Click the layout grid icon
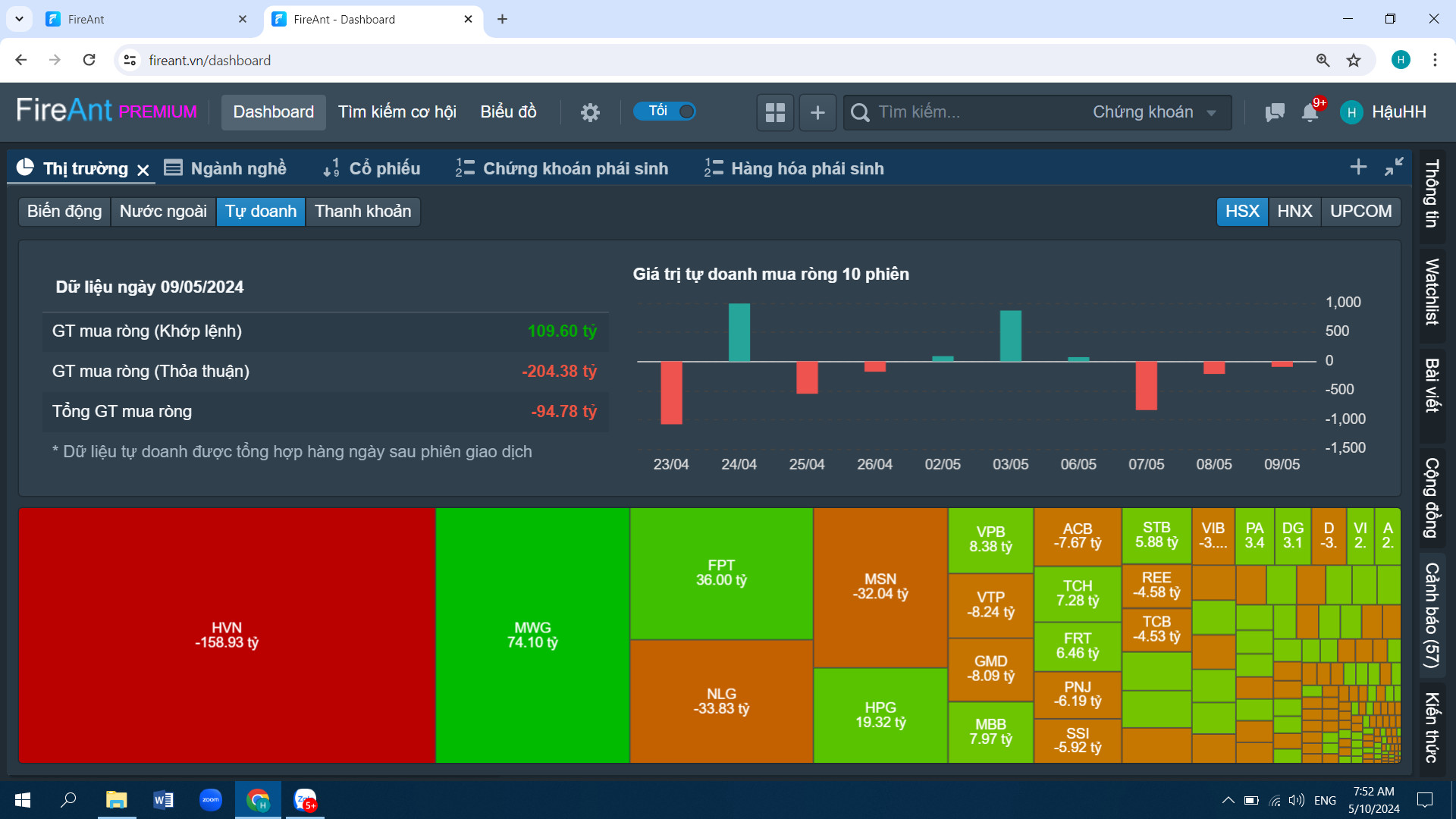Viewport: 1456px width, 819px height. pyautogui.click(x=775, y=112)
